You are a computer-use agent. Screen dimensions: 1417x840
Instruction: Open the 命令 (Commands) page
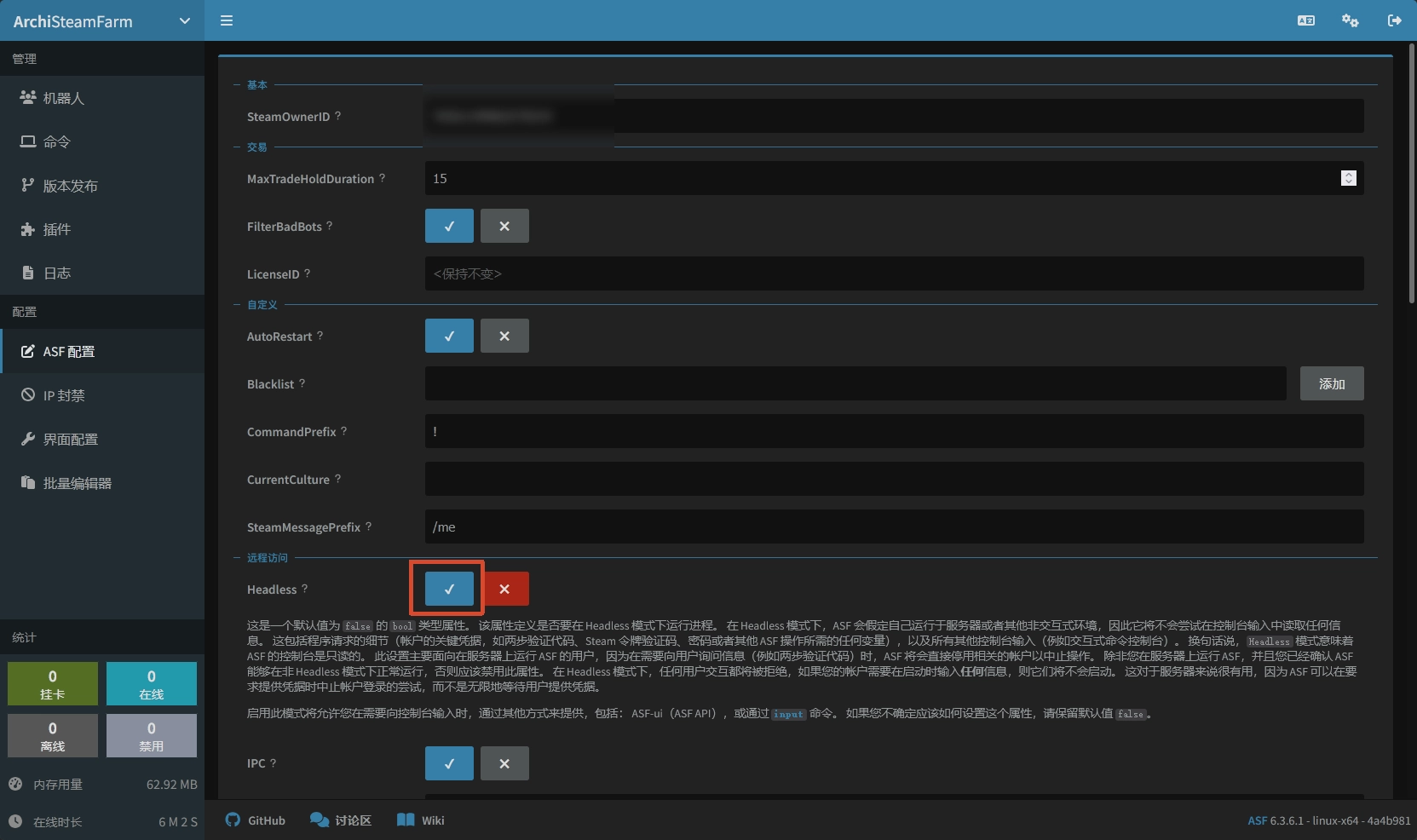coord(102,141)
